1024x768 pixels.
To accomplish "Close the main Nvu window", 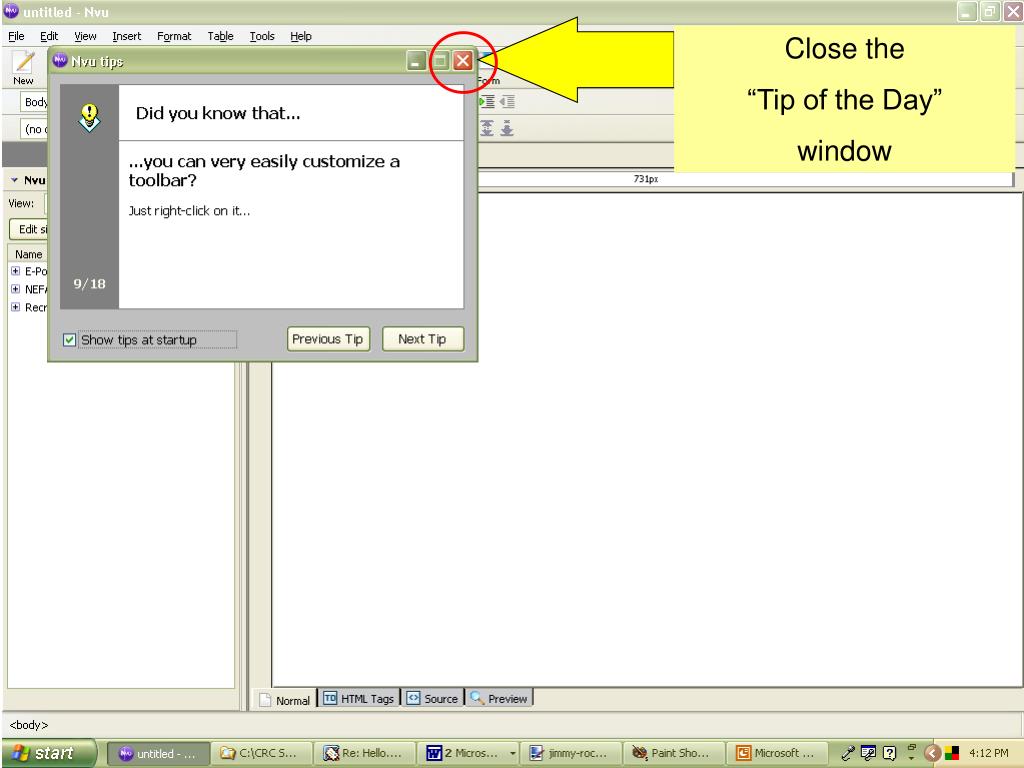I will click(x=1013, y=12).
